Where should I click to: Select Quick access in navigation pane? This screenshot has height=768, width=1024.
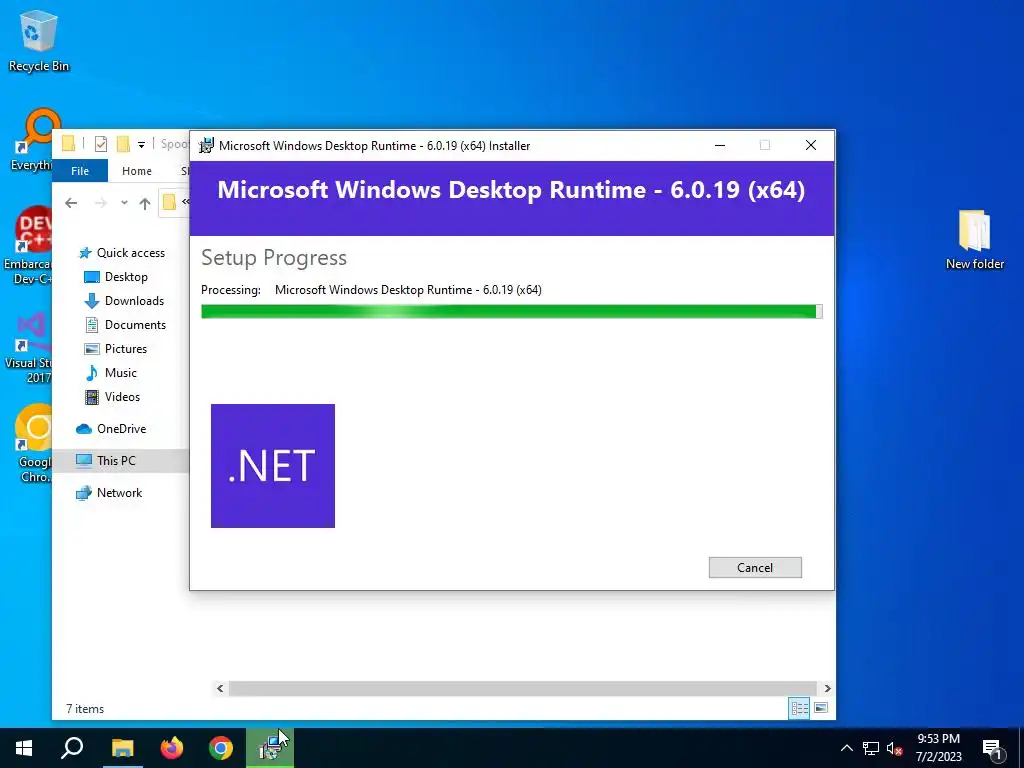(x=121, y=253)
